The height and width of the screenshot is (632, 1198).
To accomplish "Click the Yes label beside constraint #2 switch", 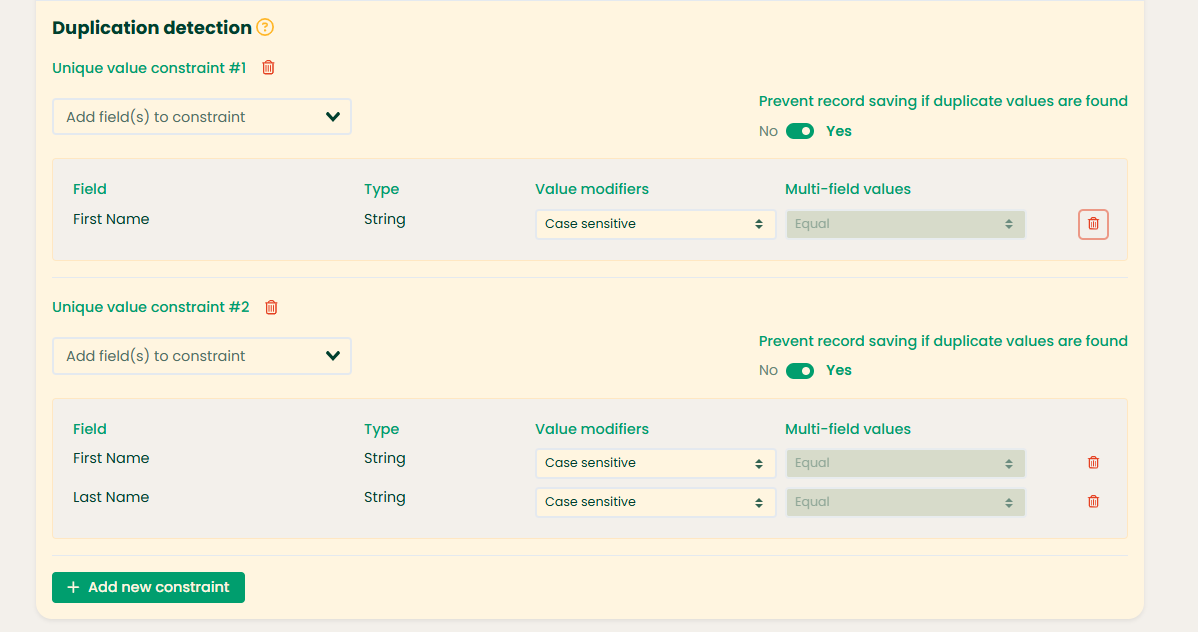I will point(839,371).
